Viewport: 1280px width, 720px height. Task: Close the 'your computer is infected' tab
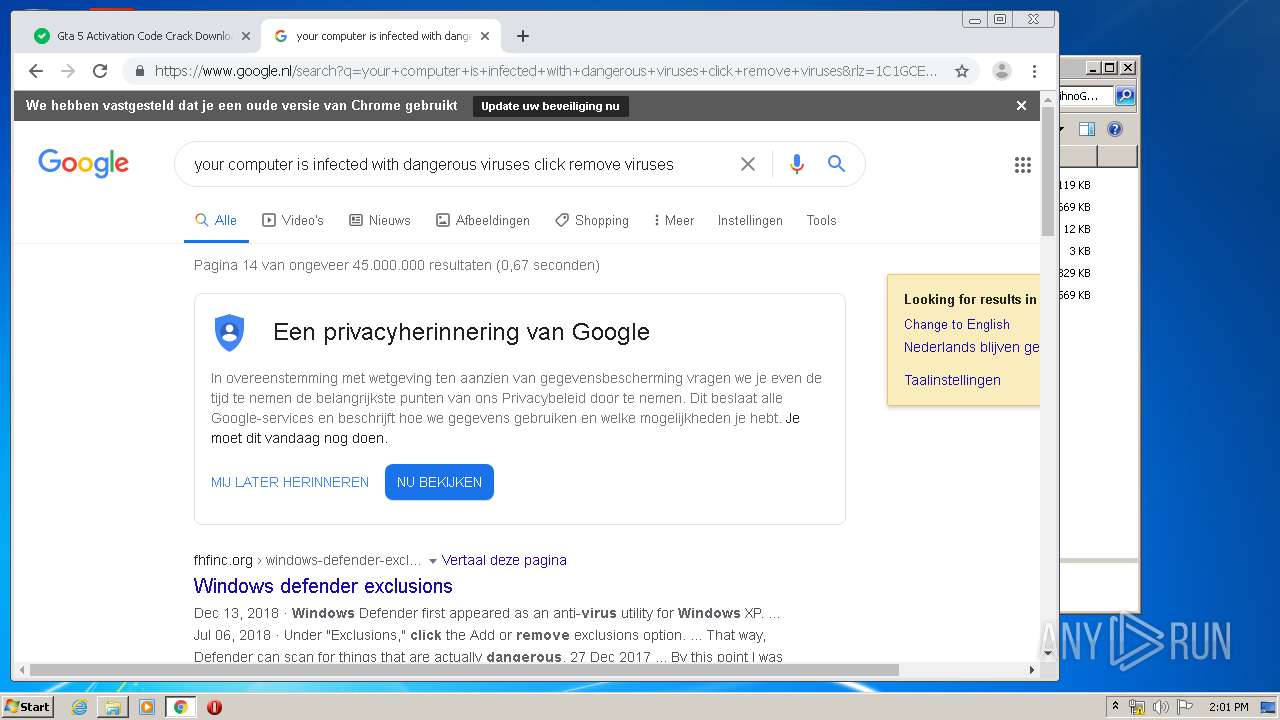tap(485, 36)
